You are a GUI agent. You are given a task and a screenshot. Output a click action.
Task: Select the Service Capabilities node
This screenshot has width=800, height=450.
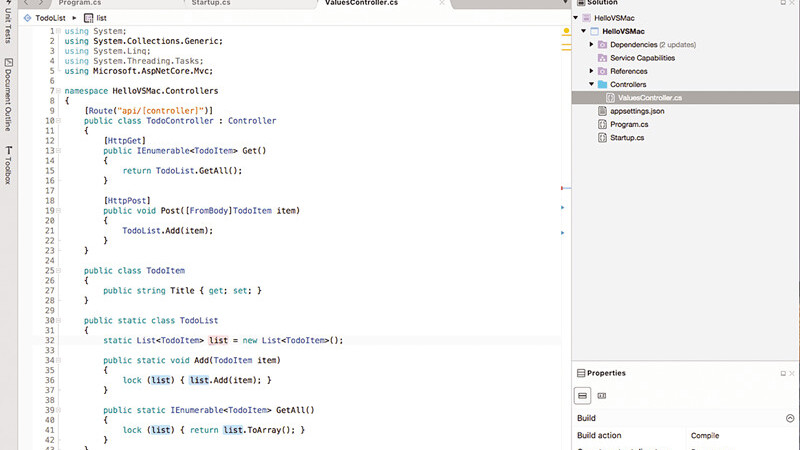tap(642, 58)
